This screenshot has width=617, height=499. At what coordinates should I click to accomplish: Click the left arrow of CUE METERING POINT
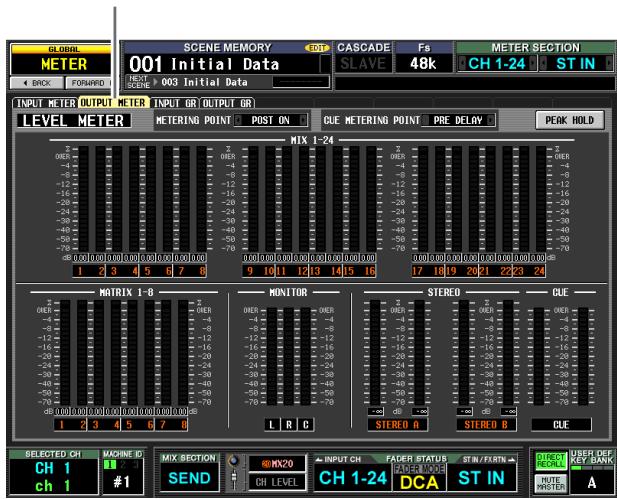tap(425, 120)
